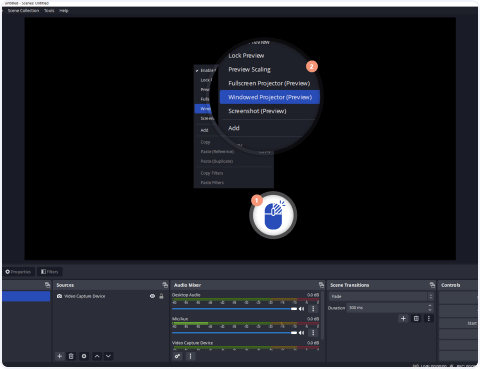
Task: Click the Scene Transitions panel title
Action: (x=350, y=285)
